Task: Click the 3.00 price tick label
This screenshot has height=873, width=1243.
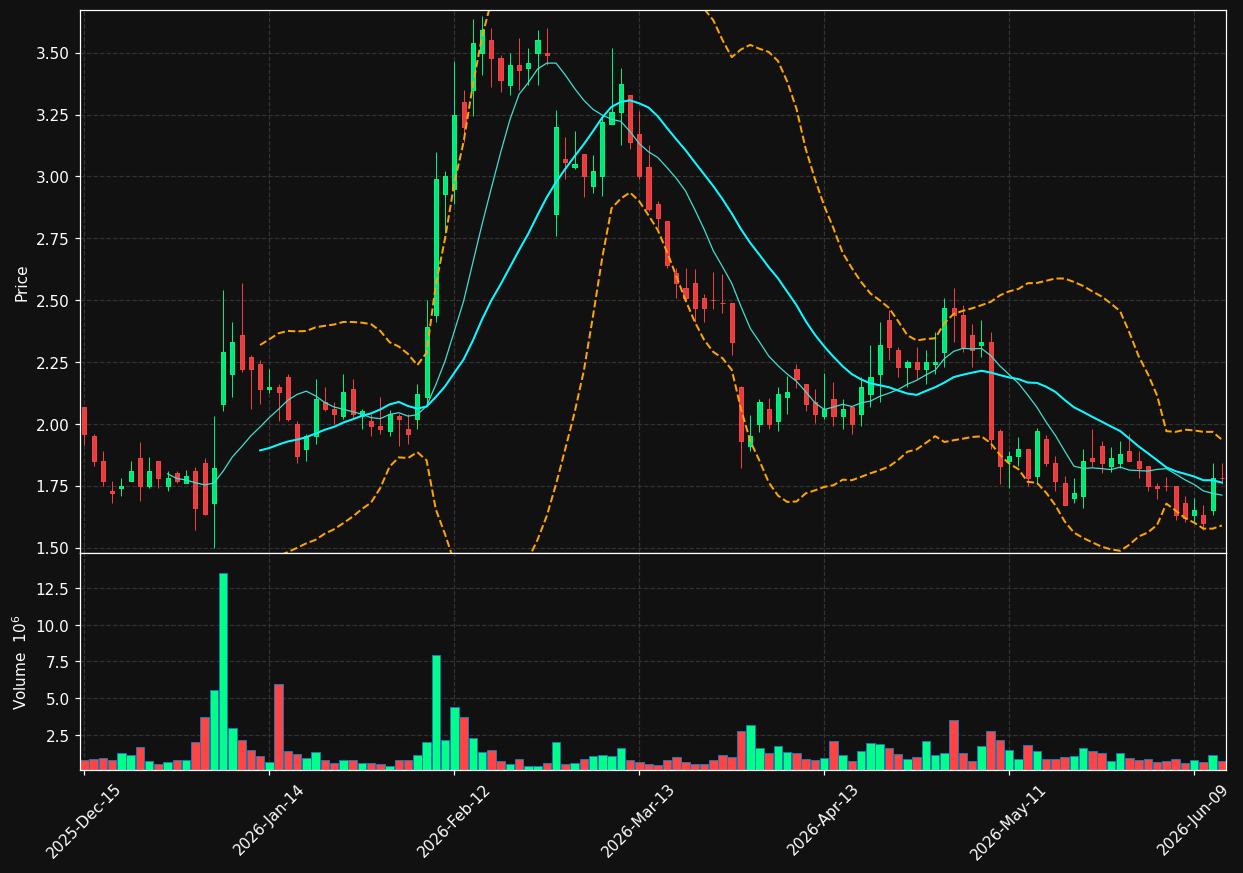Action: [54, 177]
